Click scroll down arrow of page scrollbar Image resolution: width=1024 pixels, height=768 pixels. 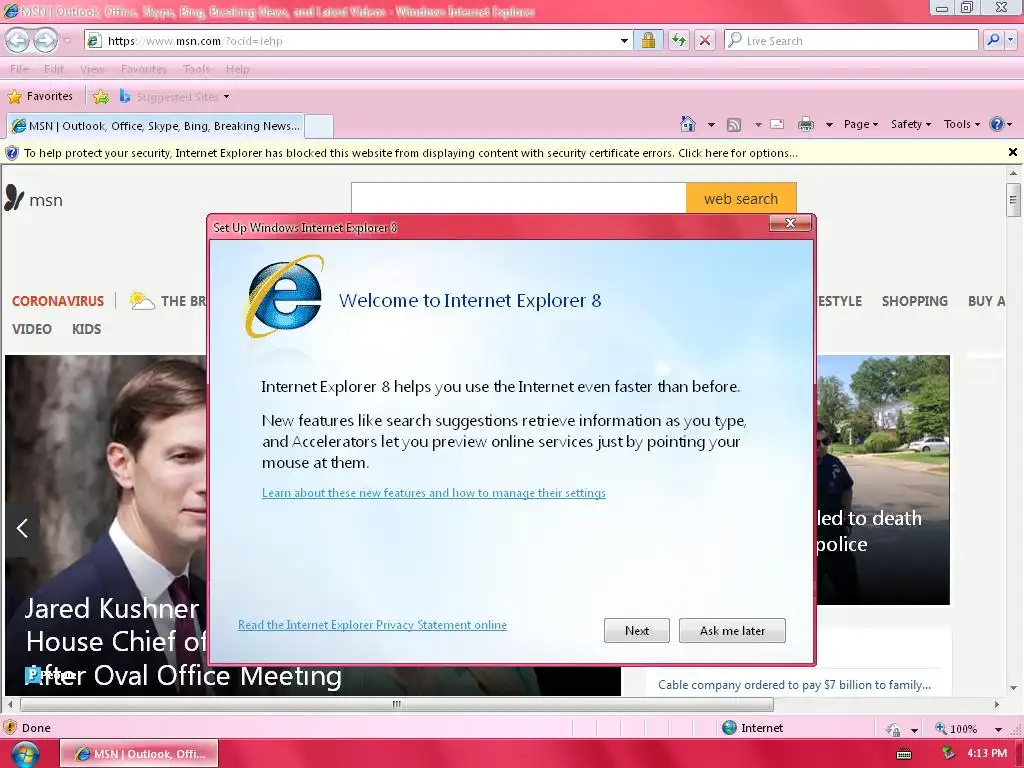[x=1013, y=688]
